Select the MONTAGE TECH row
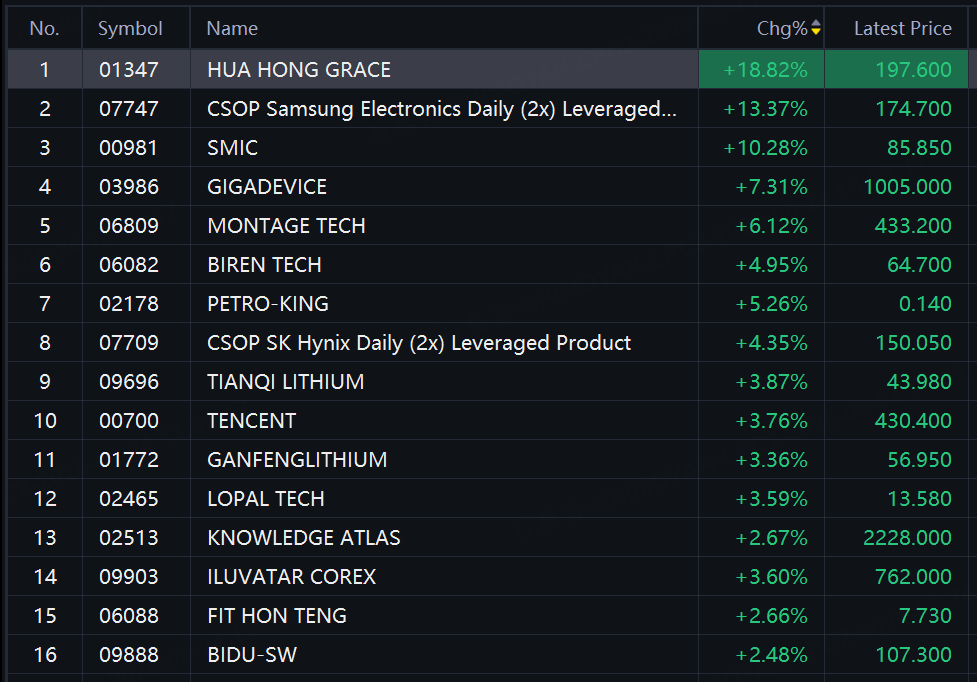 [x=488, y=225]
